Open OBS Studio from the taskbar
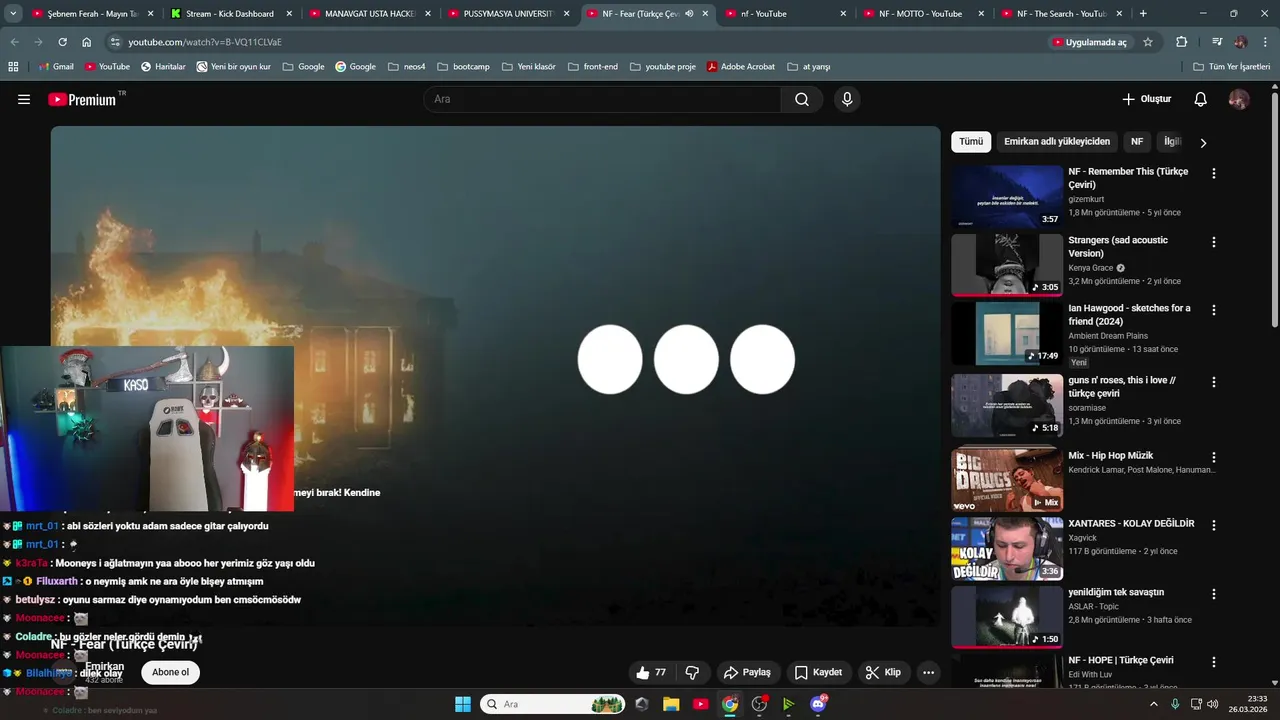 tap(759, 704)
